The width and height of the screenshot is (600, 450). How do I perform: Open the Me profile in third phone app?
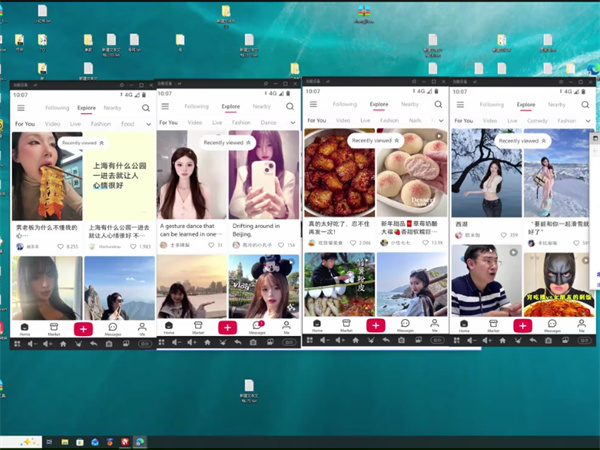click(434, 325)
